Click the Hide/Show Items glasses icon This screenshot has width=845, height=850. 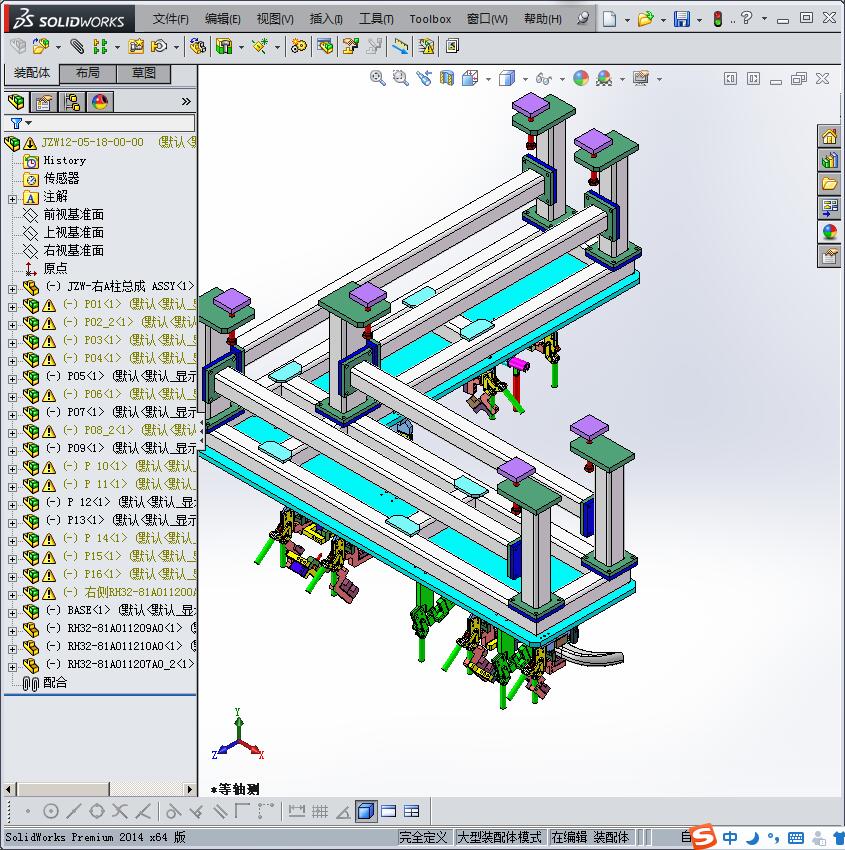pyautogui.click(x=544, y=79)
